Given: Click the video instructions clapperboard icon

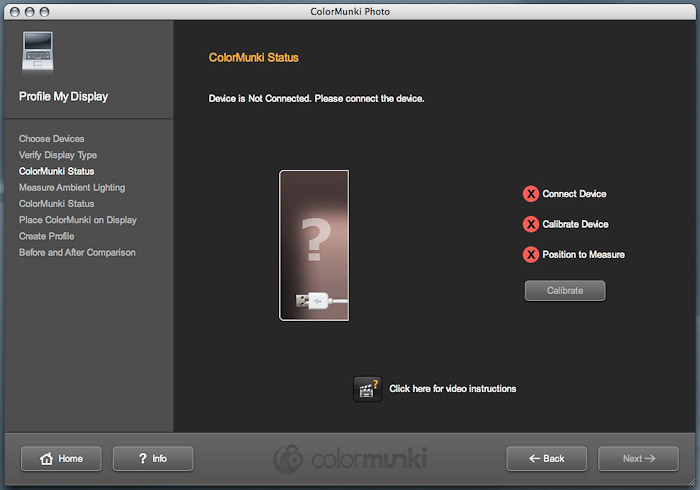Looking at the screenshot, I should click(367, 389).
